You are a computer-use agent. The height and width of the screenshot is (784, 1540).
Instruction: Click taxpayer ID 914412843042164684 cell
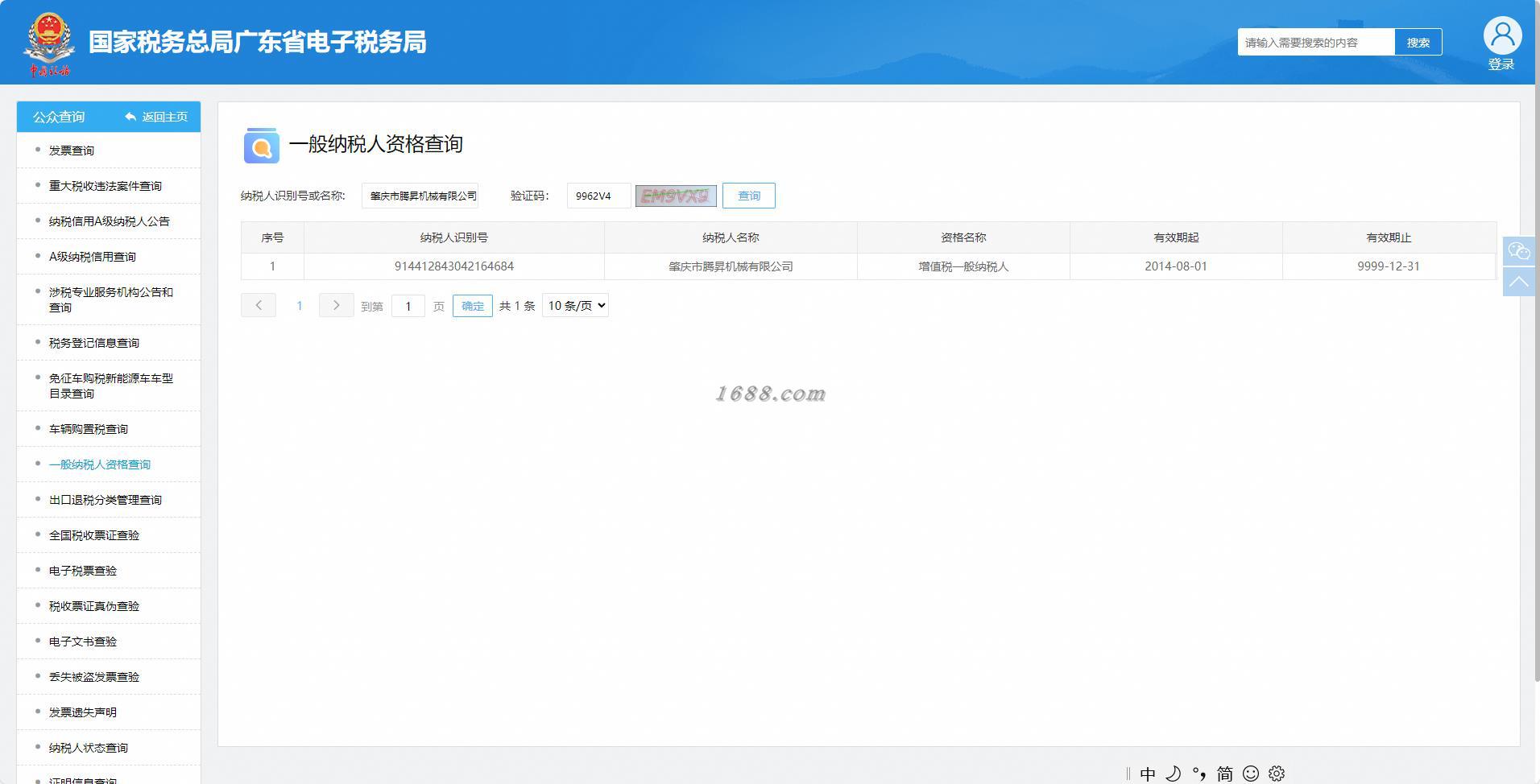454,266
